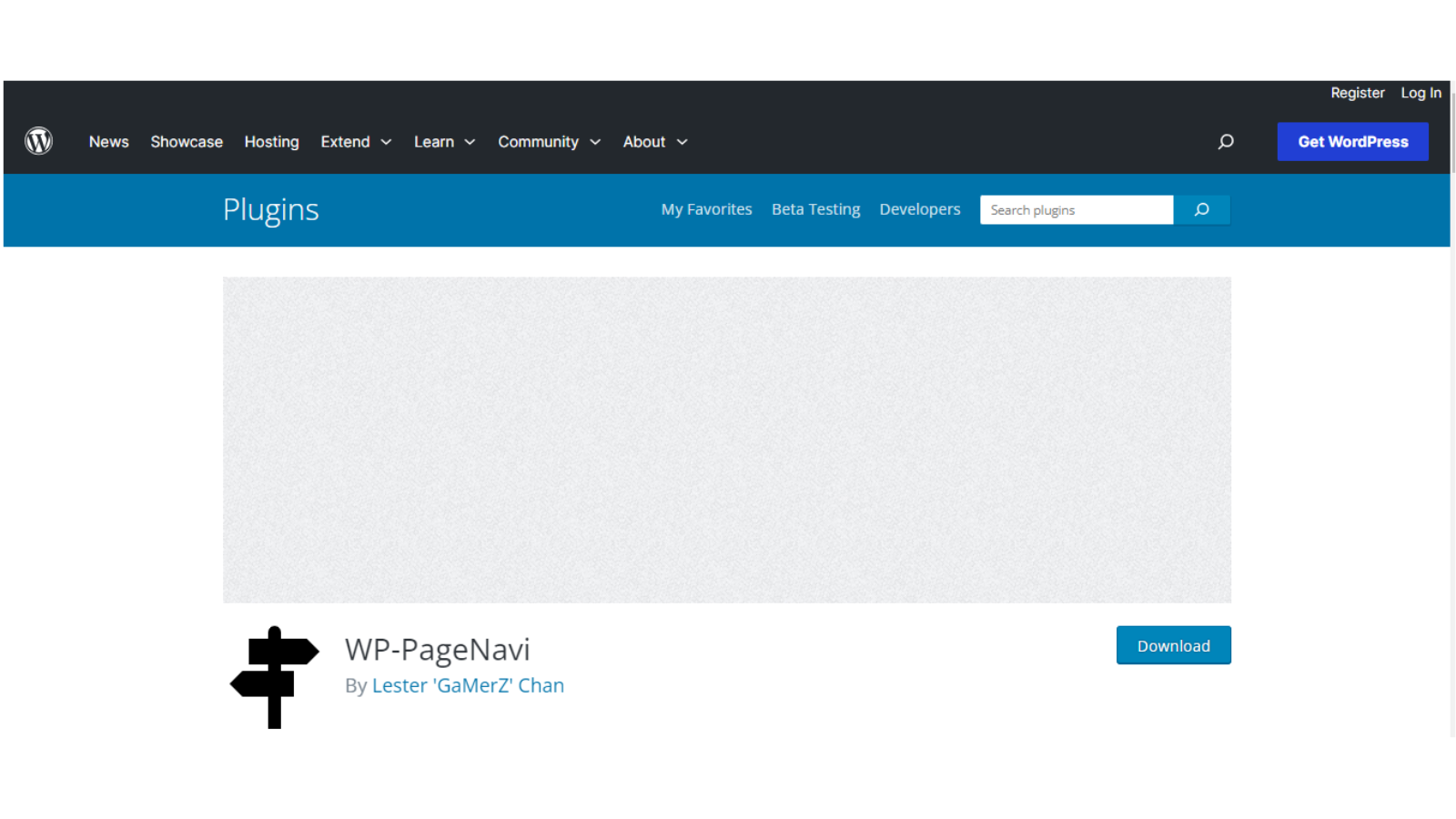Screen dimensions: 1456x819
Task: Expand the Community menu chevron
Action: (595, 142)
